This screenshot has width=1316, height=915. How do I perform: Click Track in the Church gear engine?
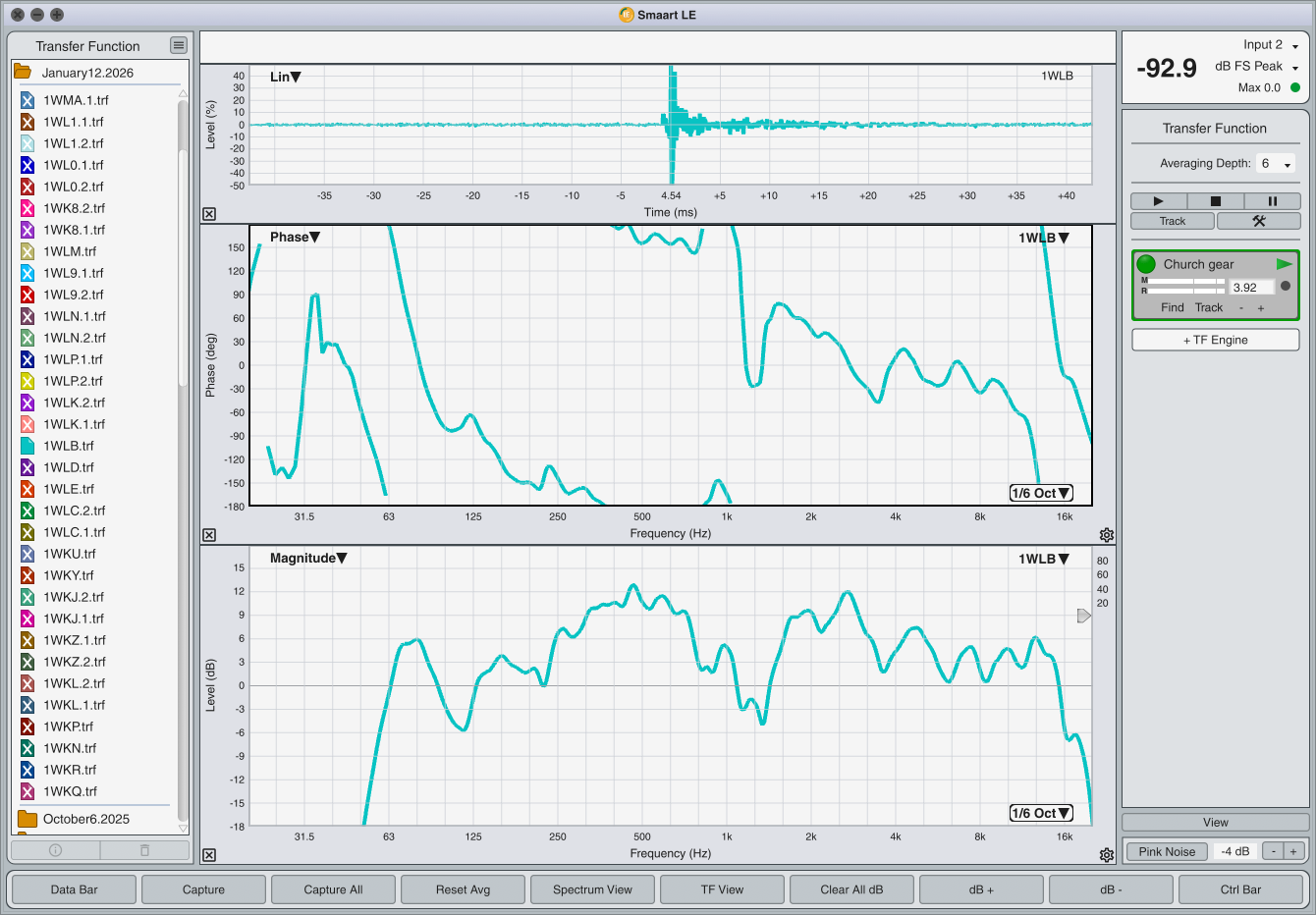(x=1209, y=307)
